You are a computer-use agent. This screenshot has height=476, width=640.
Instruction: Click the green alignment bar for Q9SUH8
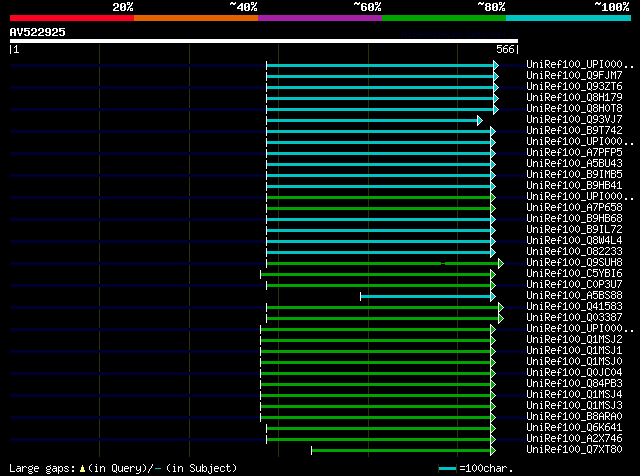coord(382,264)
